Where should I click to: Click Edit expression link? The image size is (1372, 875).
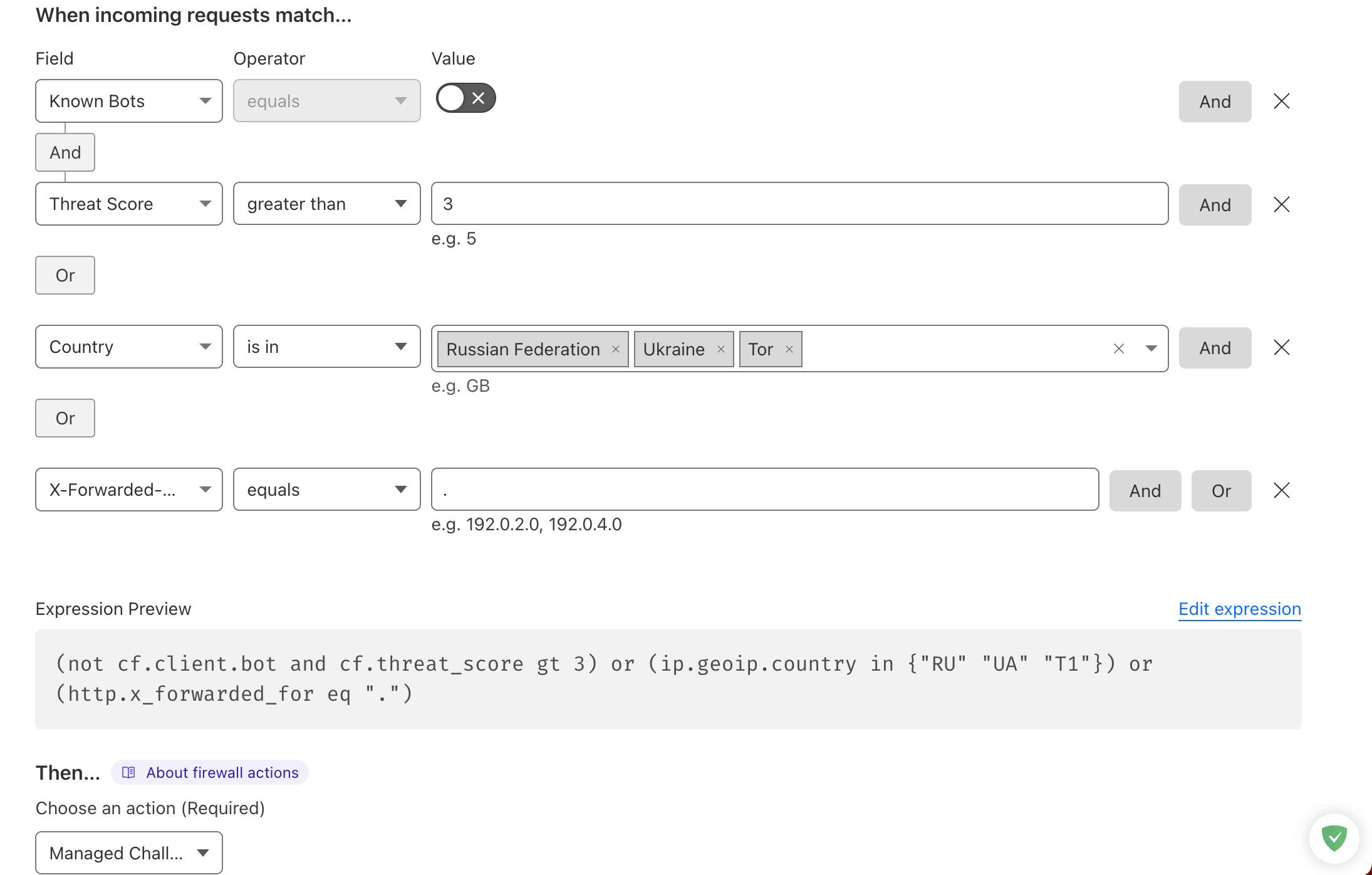tap(1239, 609)
